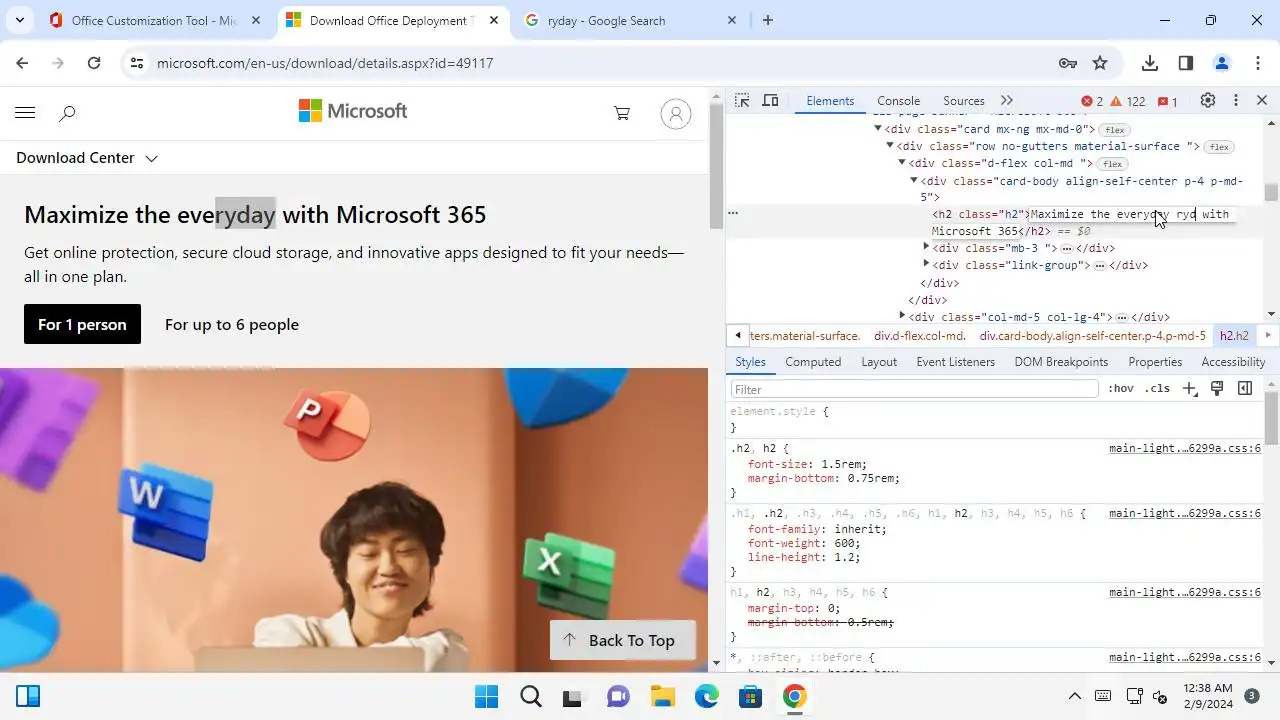This screenshot has width=1280, height=720.
Task: Select the div.d-flex.col-md breadcrumb
Action: [x=920, y=336]
